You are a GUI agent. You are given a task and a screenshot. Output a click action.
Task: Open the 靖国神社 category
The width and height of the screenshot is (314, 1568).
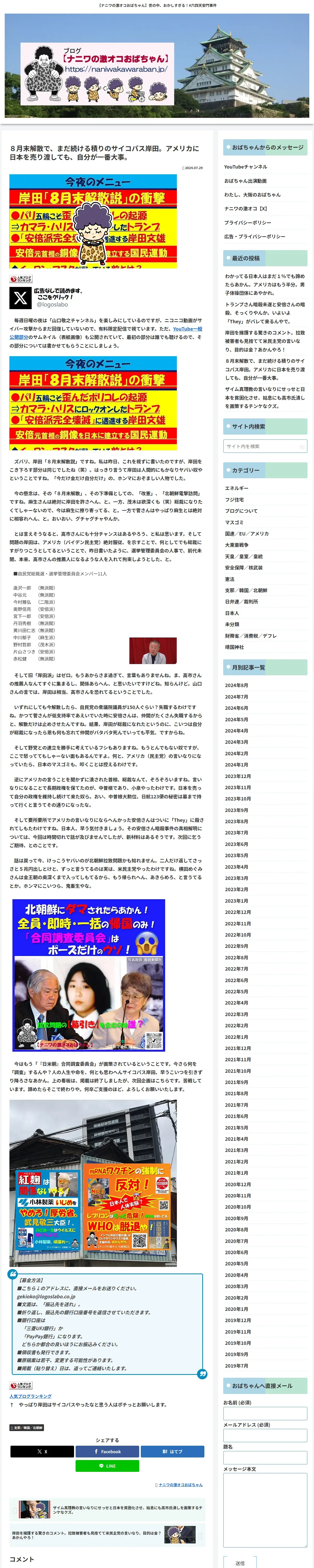tap(234, 647)
